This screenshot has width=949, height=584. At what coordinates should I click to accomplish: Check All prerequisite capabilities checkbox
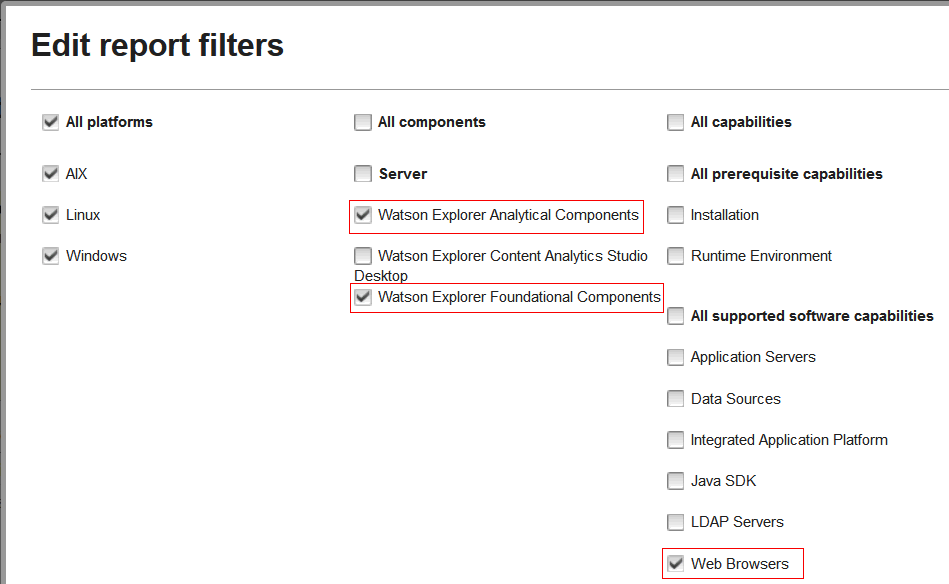pos(675,174)
